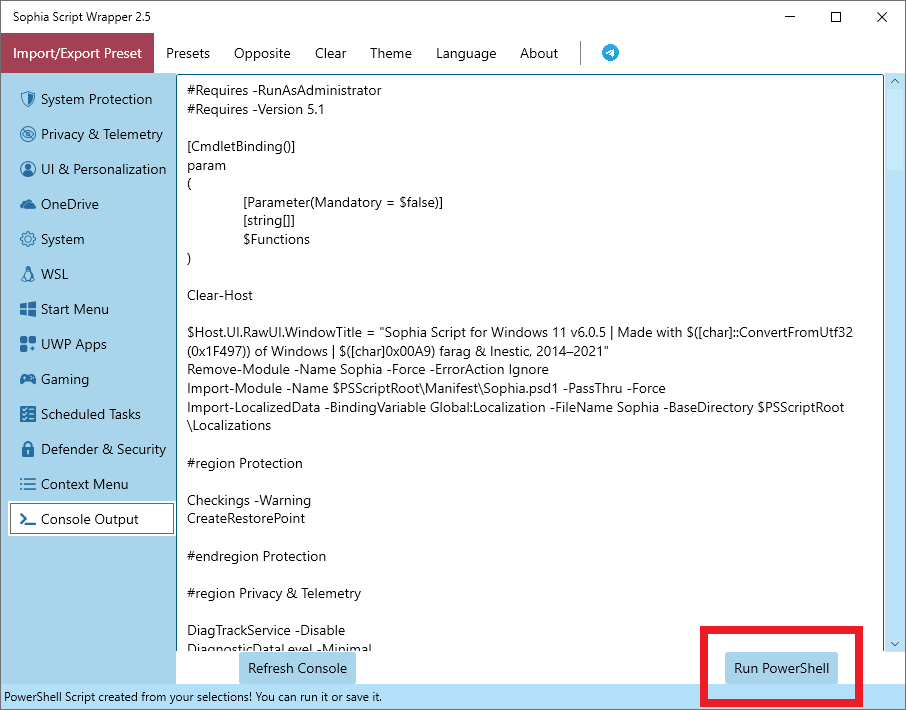Viewport: 906px width, 710px height.
Task: Switch to the Defender & Security tab label
Action: (103, 449)
